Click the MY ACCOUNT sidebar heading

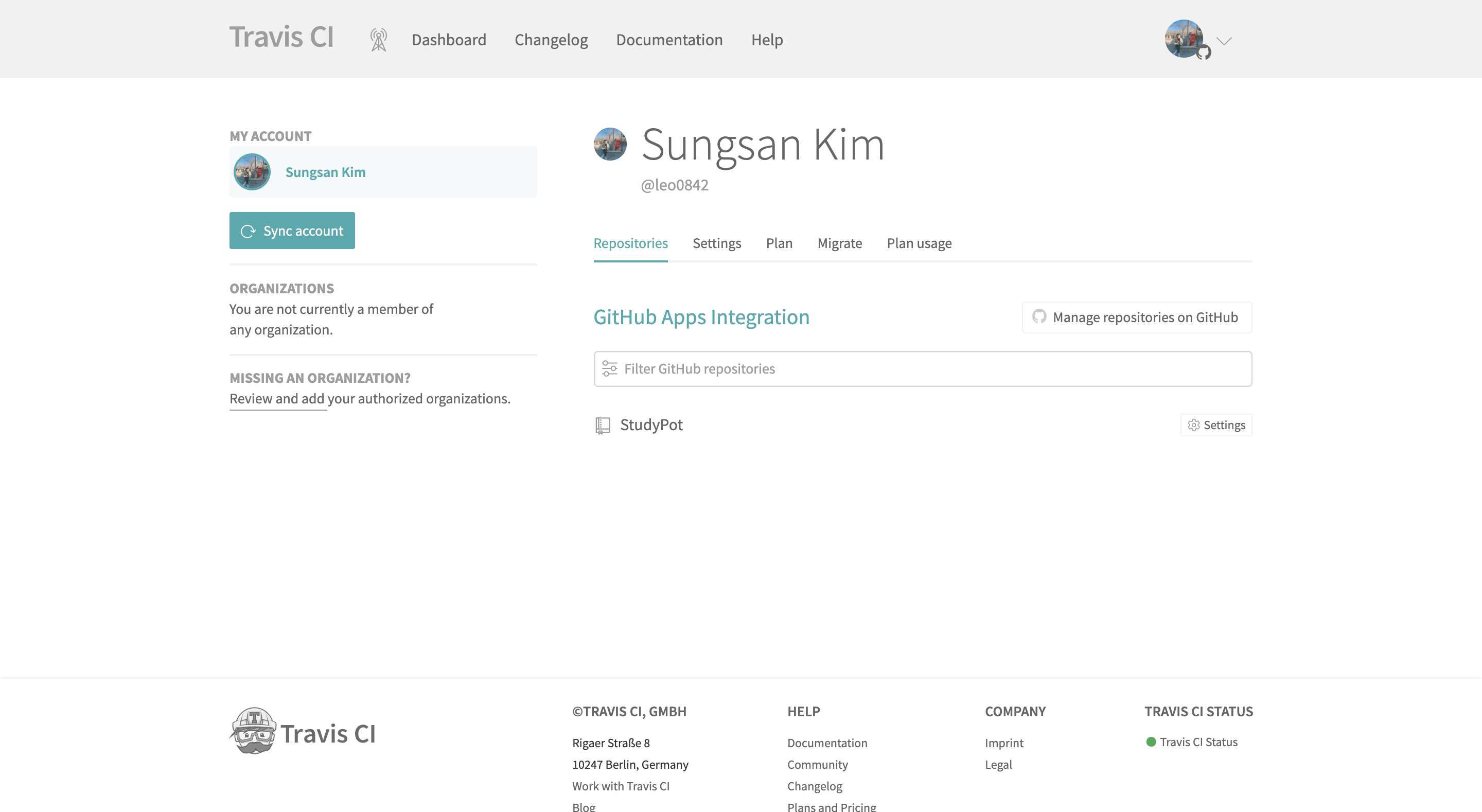pyautogui.click(x=270, y=136)
